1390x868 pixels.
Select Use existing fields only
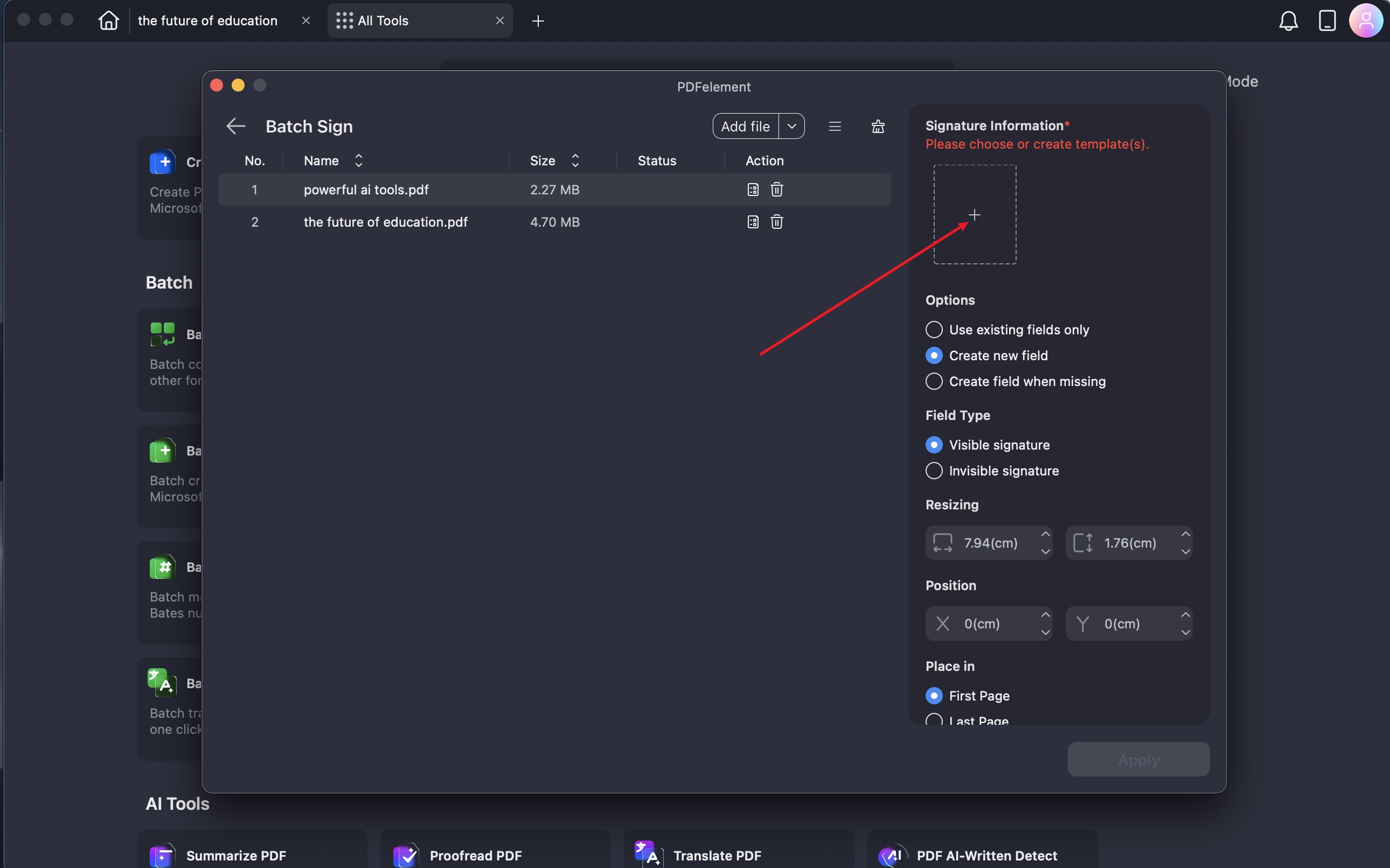point(934,330)
